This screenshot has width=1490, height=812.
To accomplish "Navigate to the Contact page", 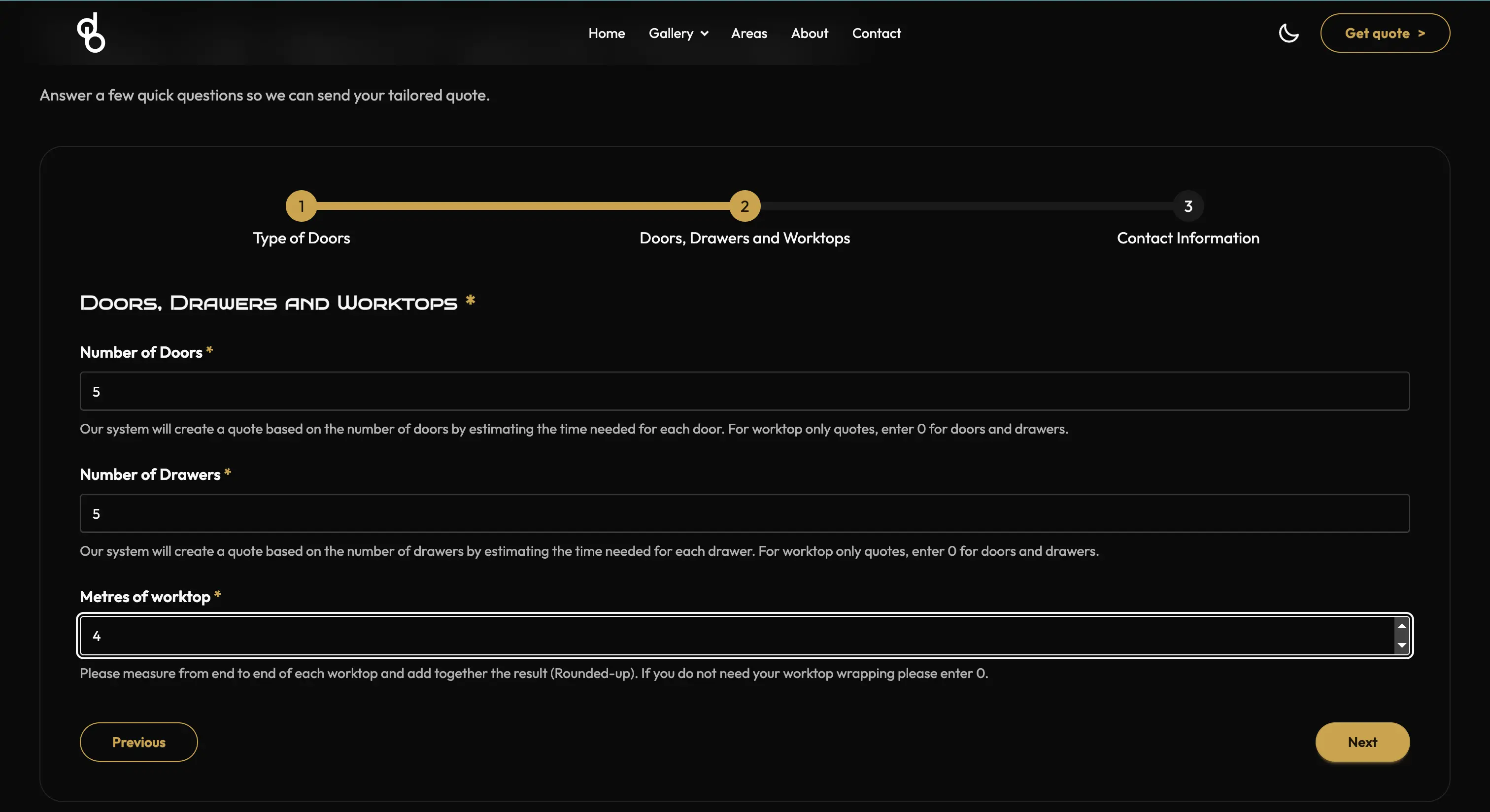I will point(876,33).
